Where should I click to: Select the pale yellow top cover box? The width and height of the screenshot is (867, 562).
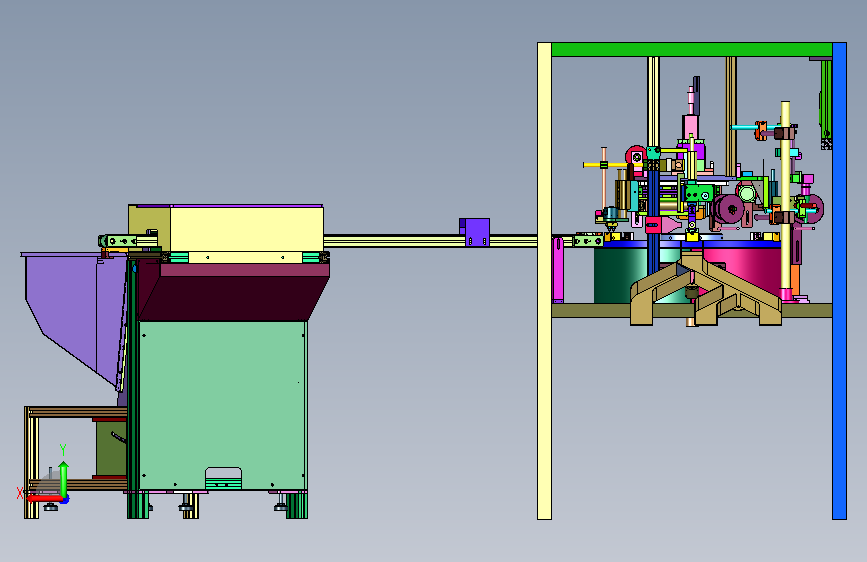click(x=247, y=228)
